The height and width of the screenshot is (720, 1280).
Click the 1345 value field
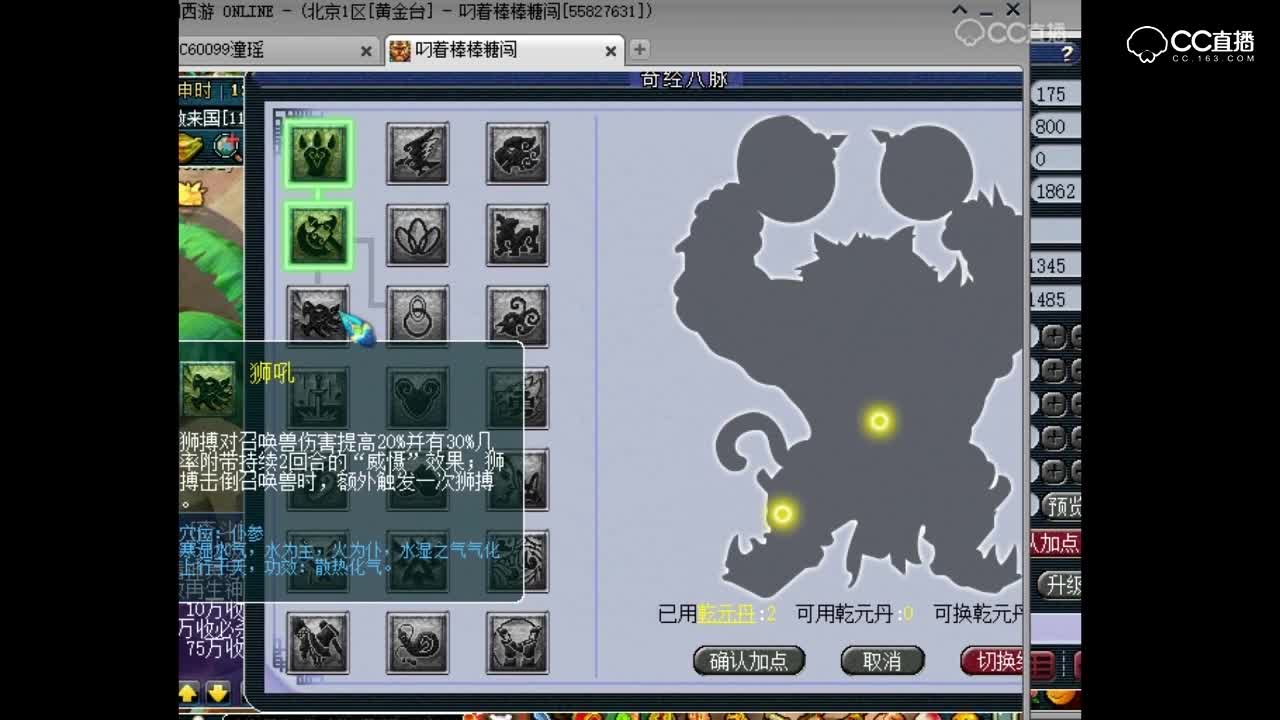pyautogui.click(x=1055, y=266)
